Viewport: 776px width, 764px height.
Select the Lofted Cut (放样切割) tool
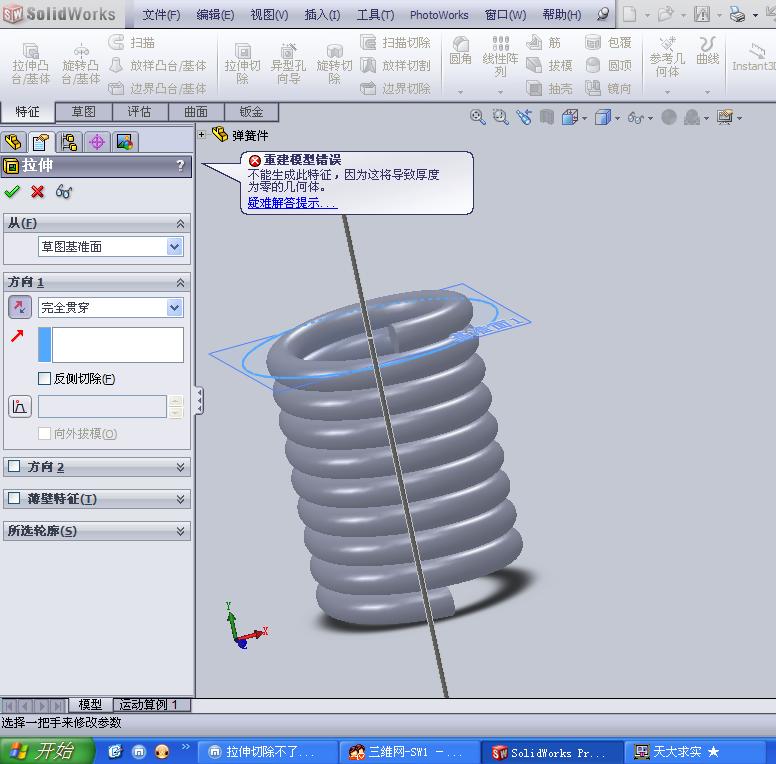(x=395, y=65)
